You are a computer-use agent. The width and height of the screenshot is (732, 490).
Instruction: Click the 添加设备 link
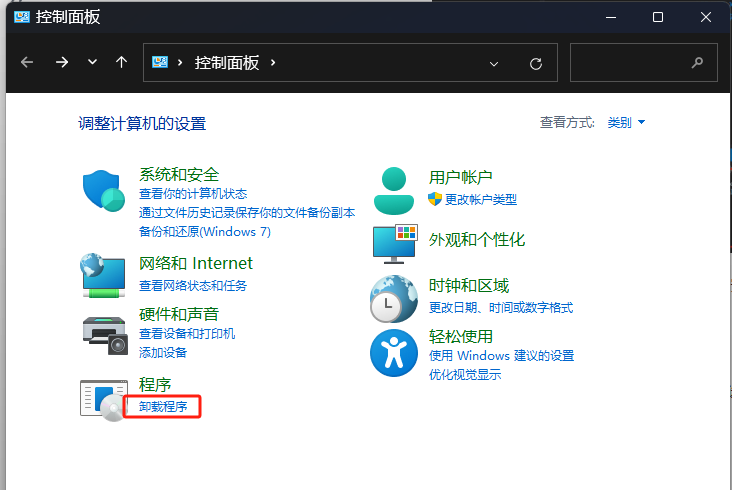click(x=163, y=352)
